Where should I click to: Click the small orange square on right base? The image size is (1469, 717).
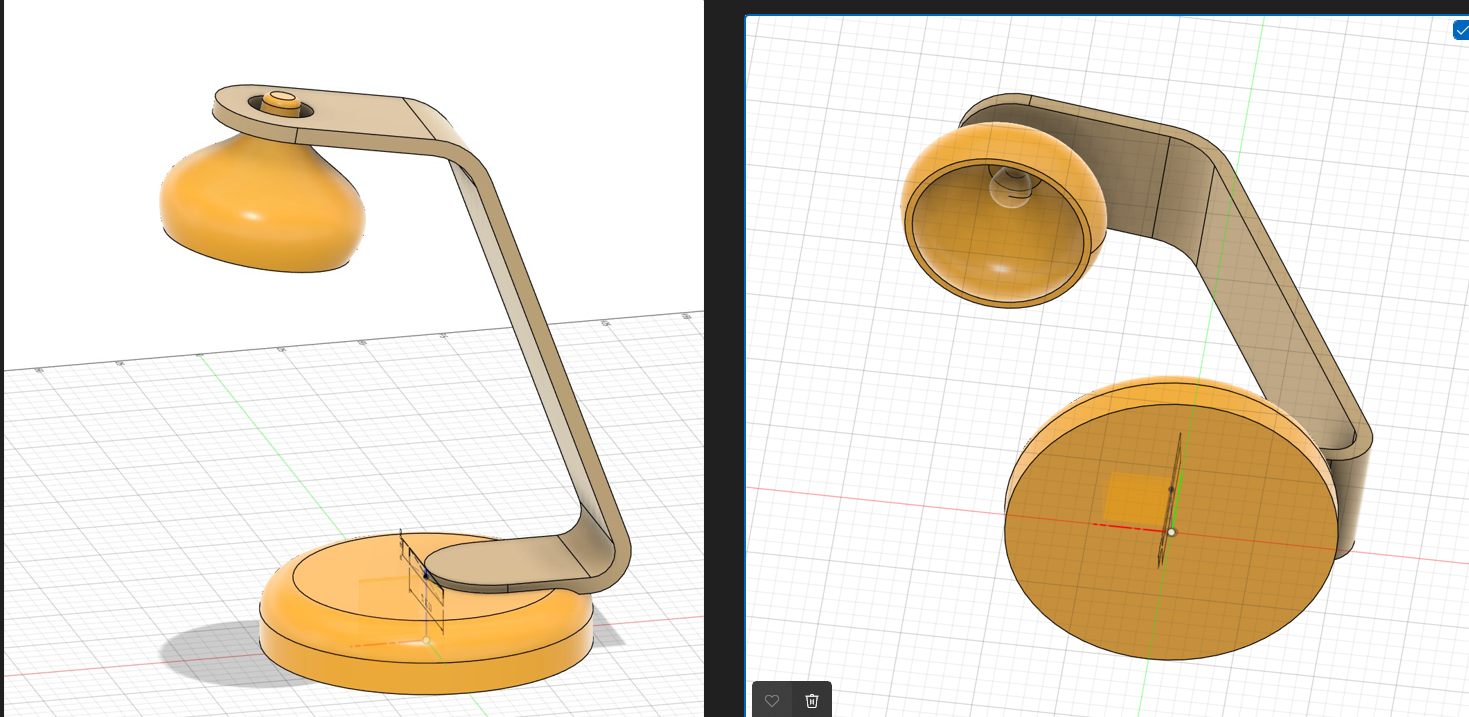[1135, 497]
